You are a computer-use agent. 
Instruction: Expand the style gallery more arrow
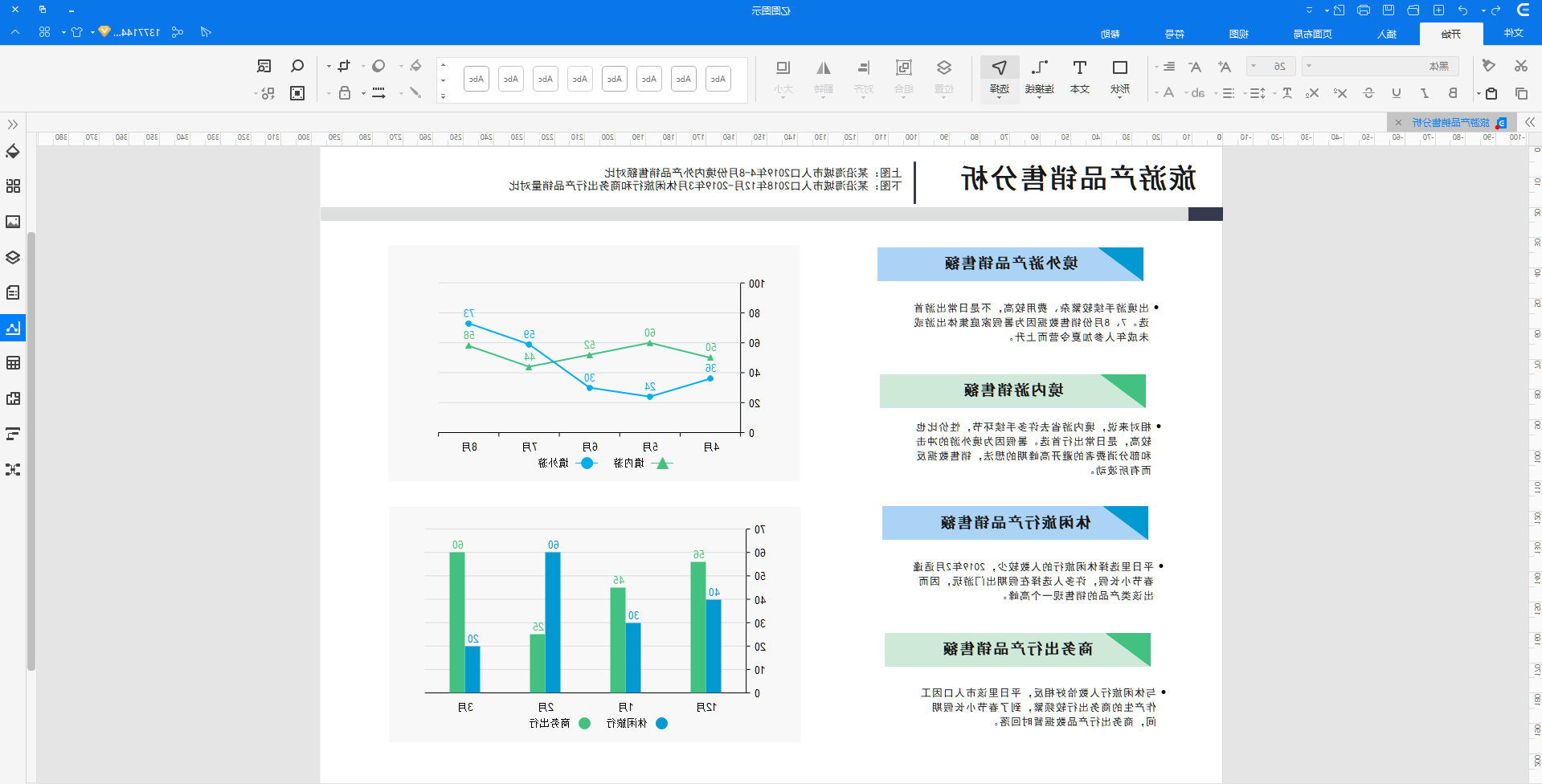click(x=443, y=96)
